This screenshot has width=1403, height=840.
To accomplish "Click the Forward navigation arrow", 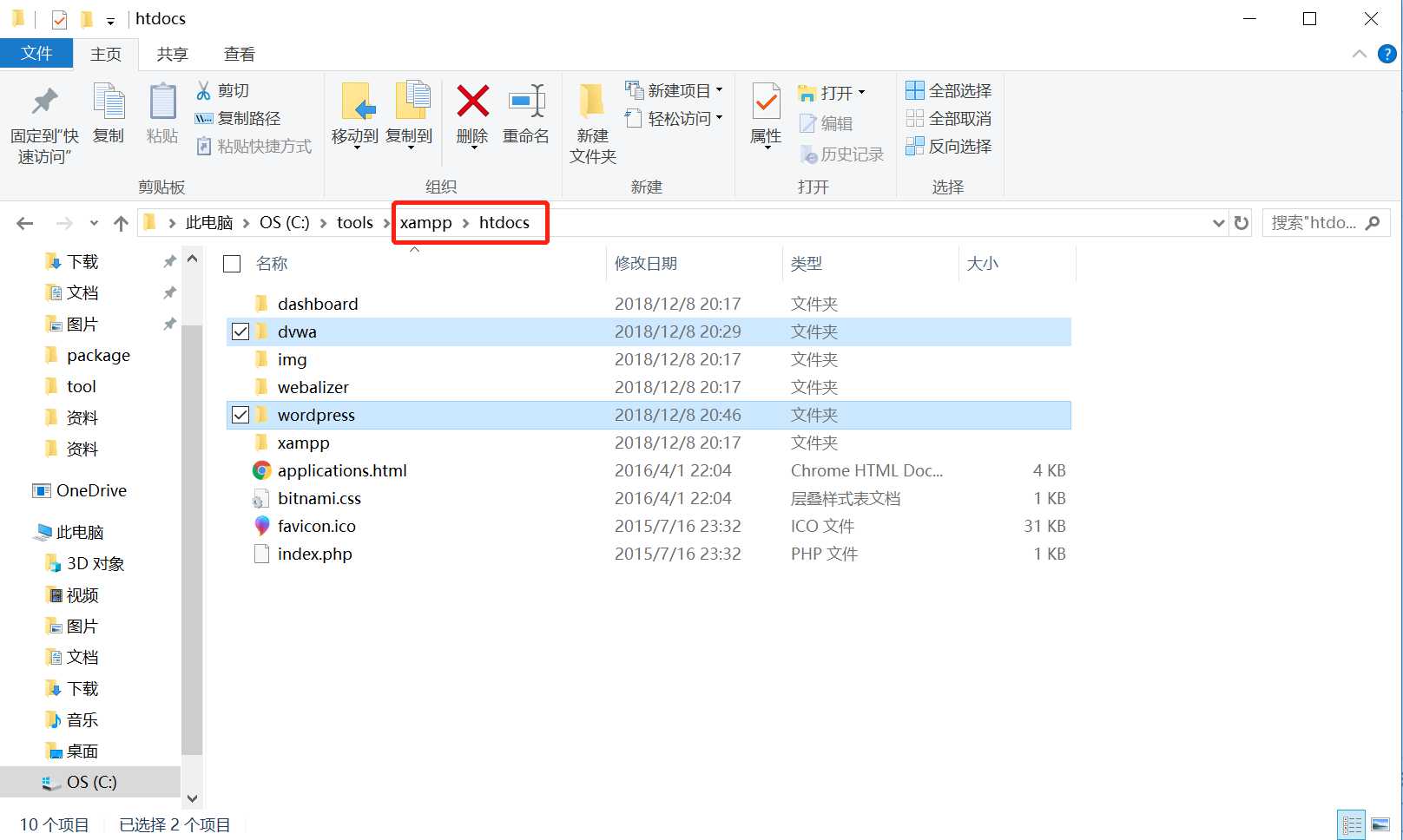I will coord(64,223).
